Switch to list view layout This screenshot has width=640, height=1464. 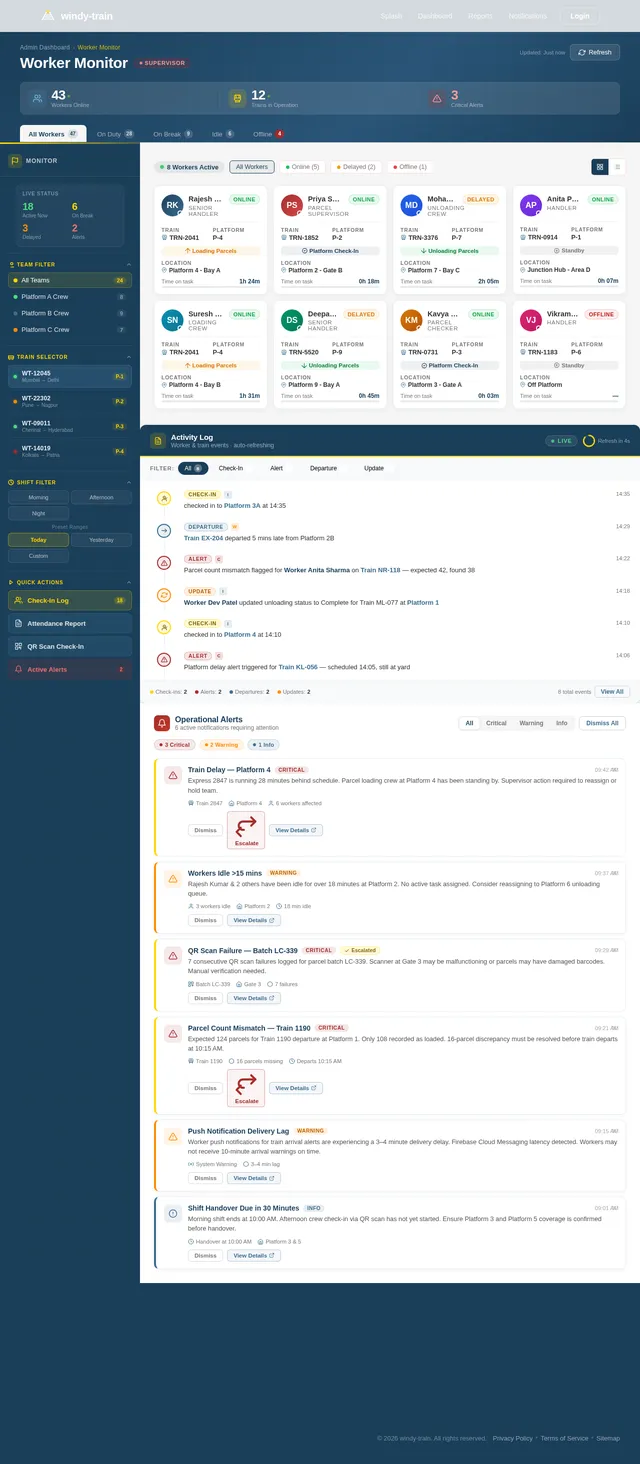coord(617,167)
